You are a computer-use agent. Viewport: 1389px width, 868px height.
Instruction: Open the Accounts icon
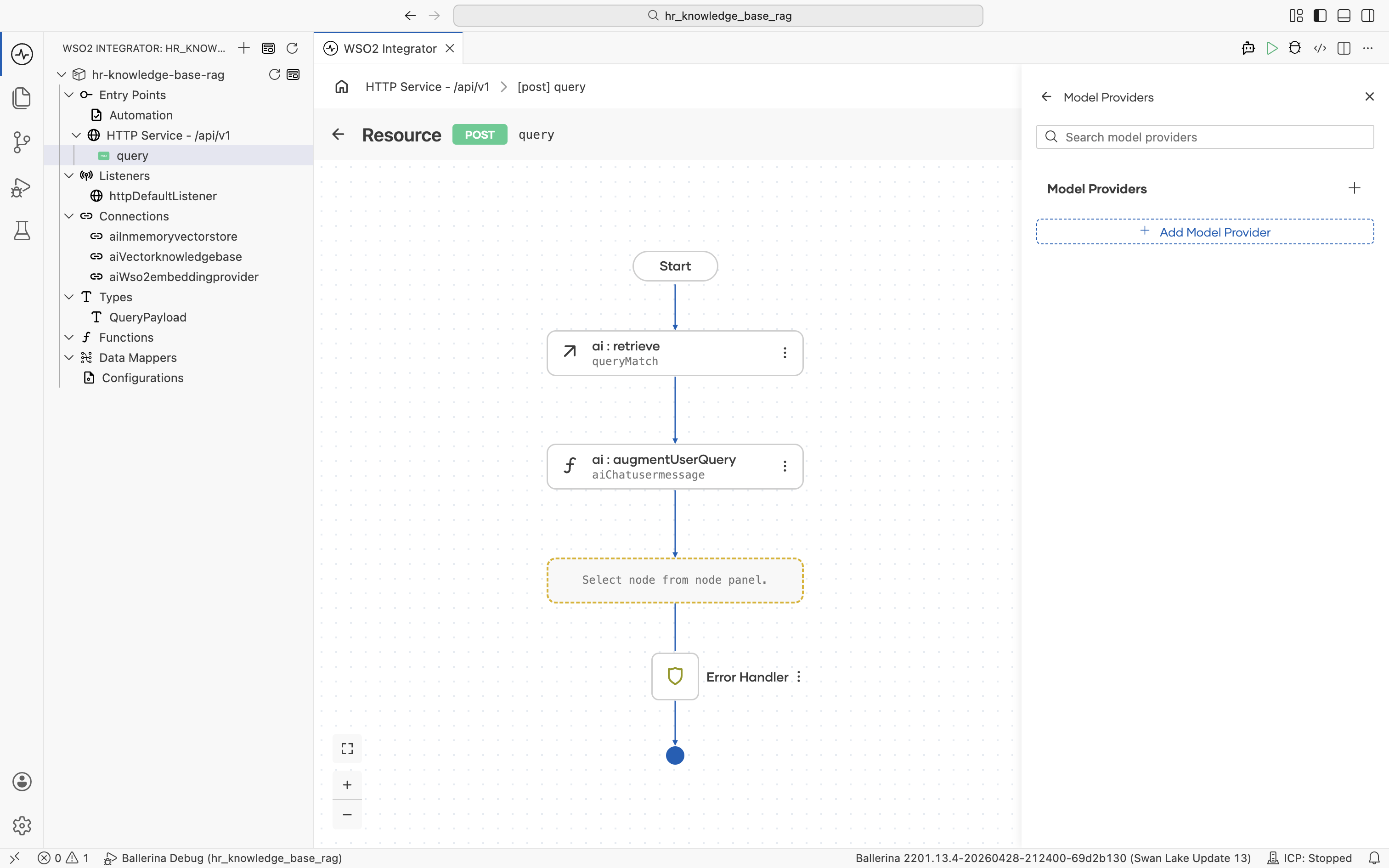tap(22, 782)
